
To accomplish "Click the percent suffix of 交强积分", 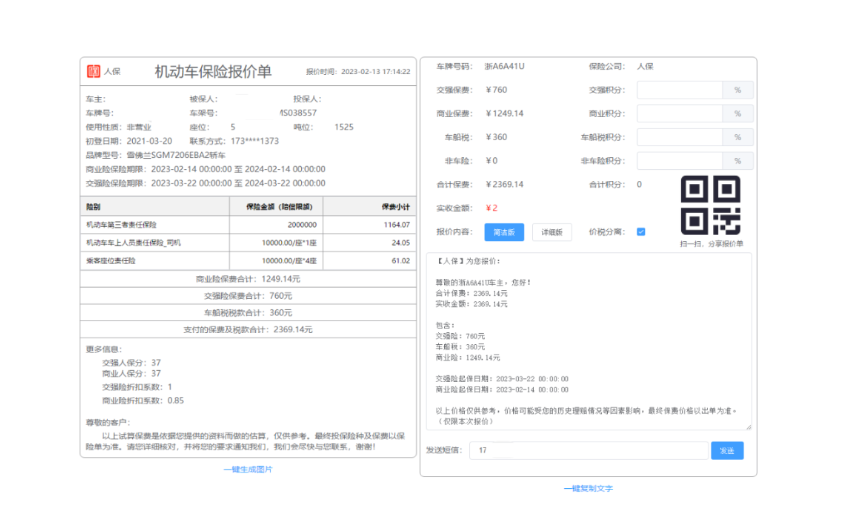I will point(738,90).
